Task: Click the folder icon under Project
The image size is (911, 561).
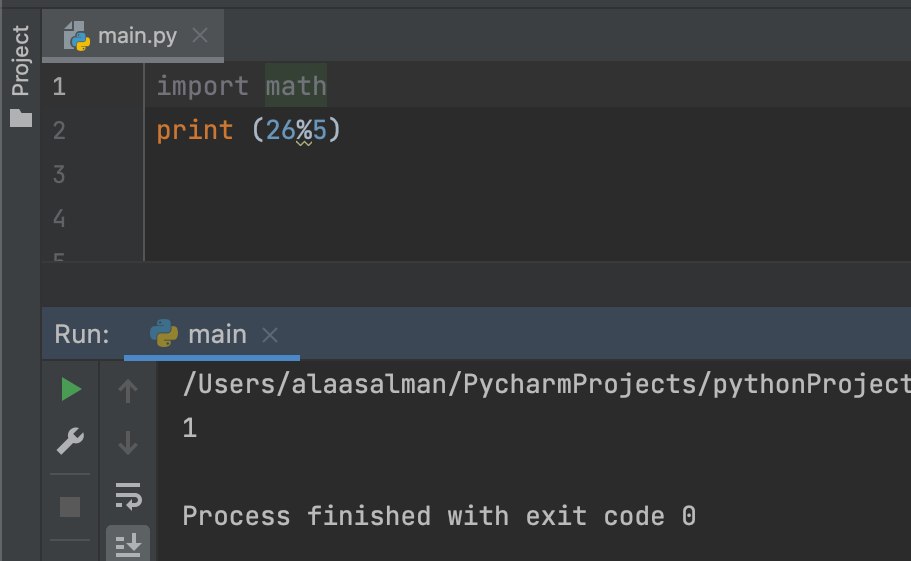Action: tap(21, 118)
